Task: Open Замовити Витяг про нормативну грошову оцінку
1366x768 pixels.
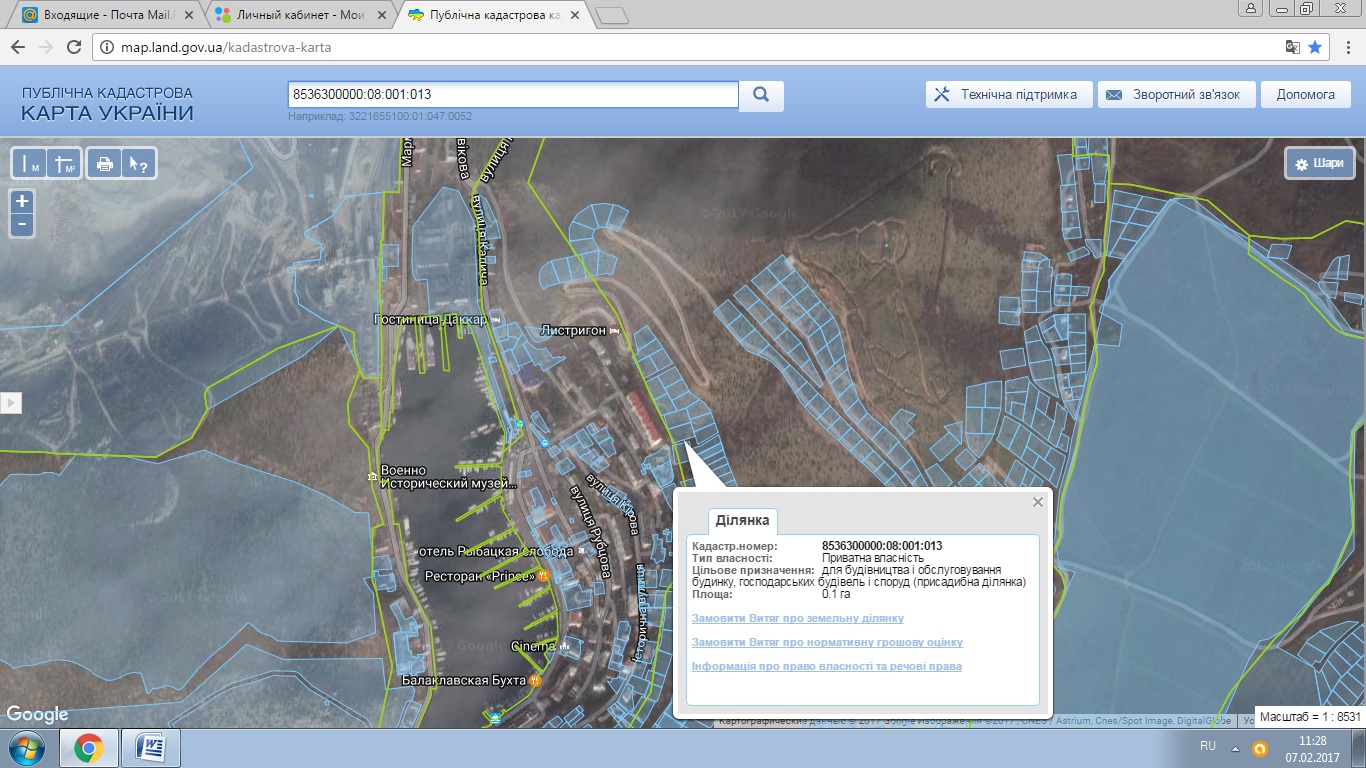Action: pyautogui.click(x=827, y=642)
